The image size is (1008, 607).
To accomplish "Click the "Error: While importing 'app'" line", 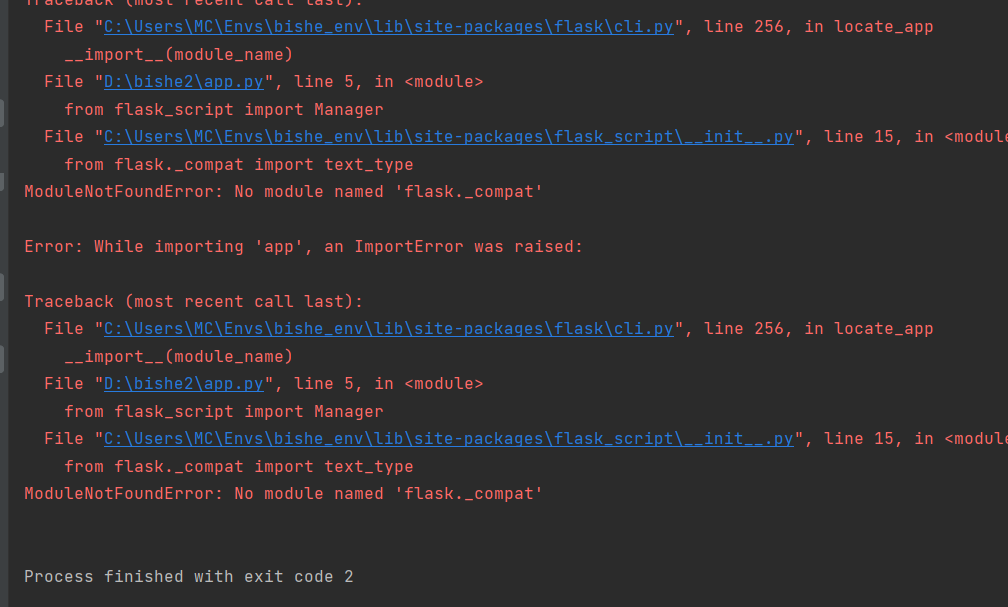I will tap(303, 247).
